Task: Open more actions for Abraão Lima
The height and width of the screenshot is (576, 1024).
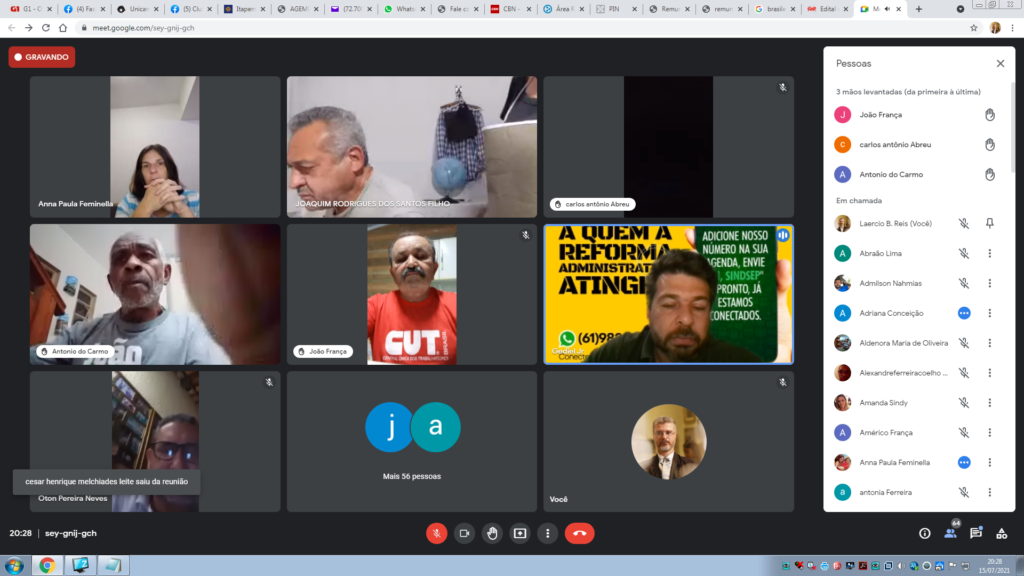Action: 989,254
